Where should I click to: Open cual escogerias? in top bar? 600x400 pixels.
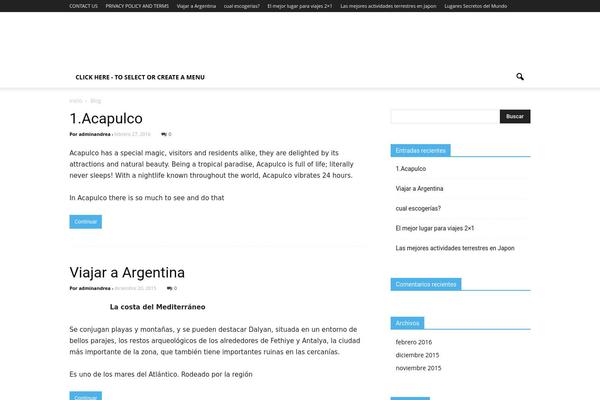click(242, 6)
